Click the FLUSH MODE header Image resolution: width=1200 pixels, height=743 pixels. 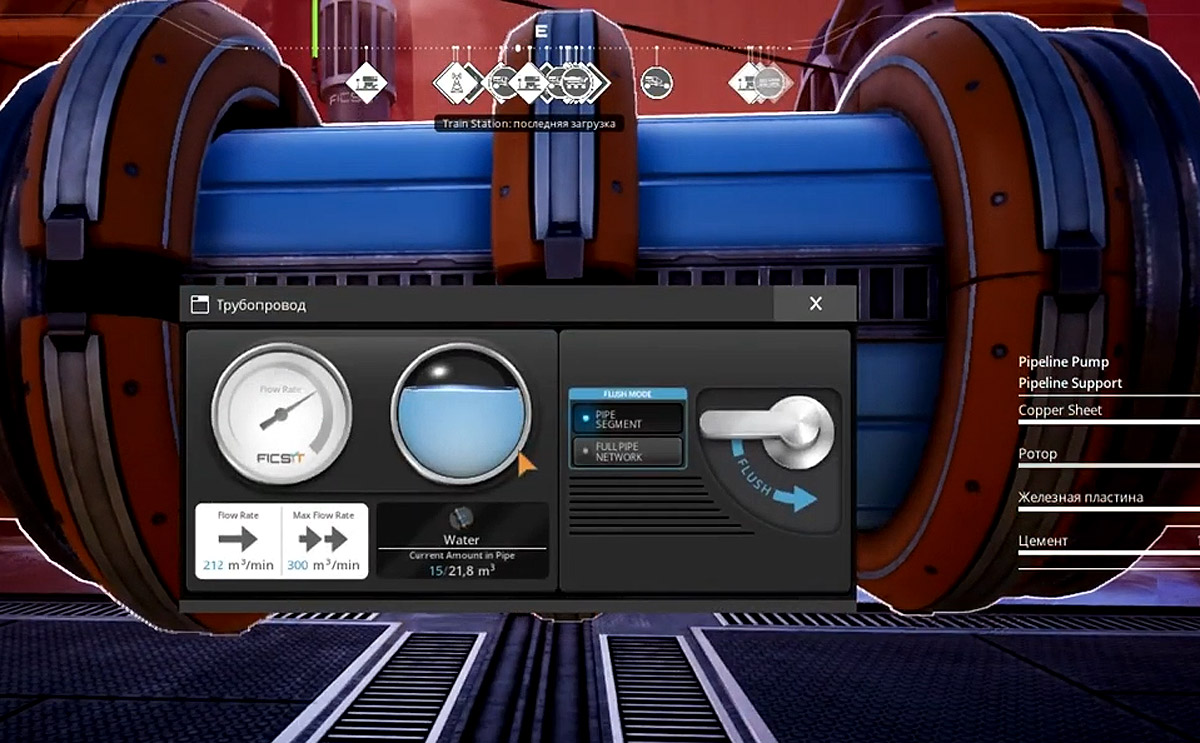[x=627, y=394]
